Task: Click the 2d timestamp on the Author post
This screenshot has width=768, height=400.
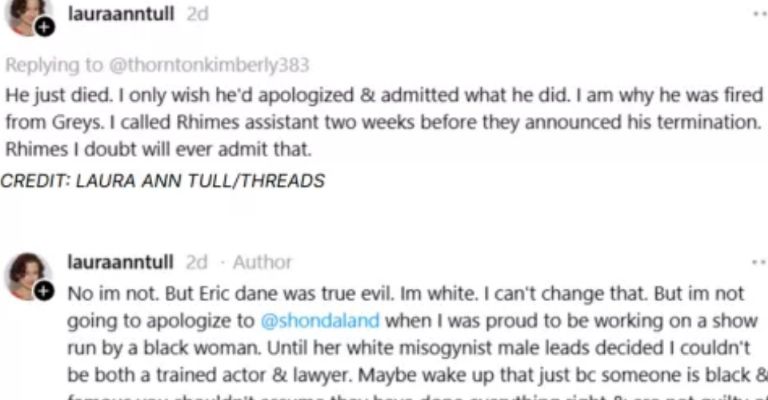Action: 197,262
